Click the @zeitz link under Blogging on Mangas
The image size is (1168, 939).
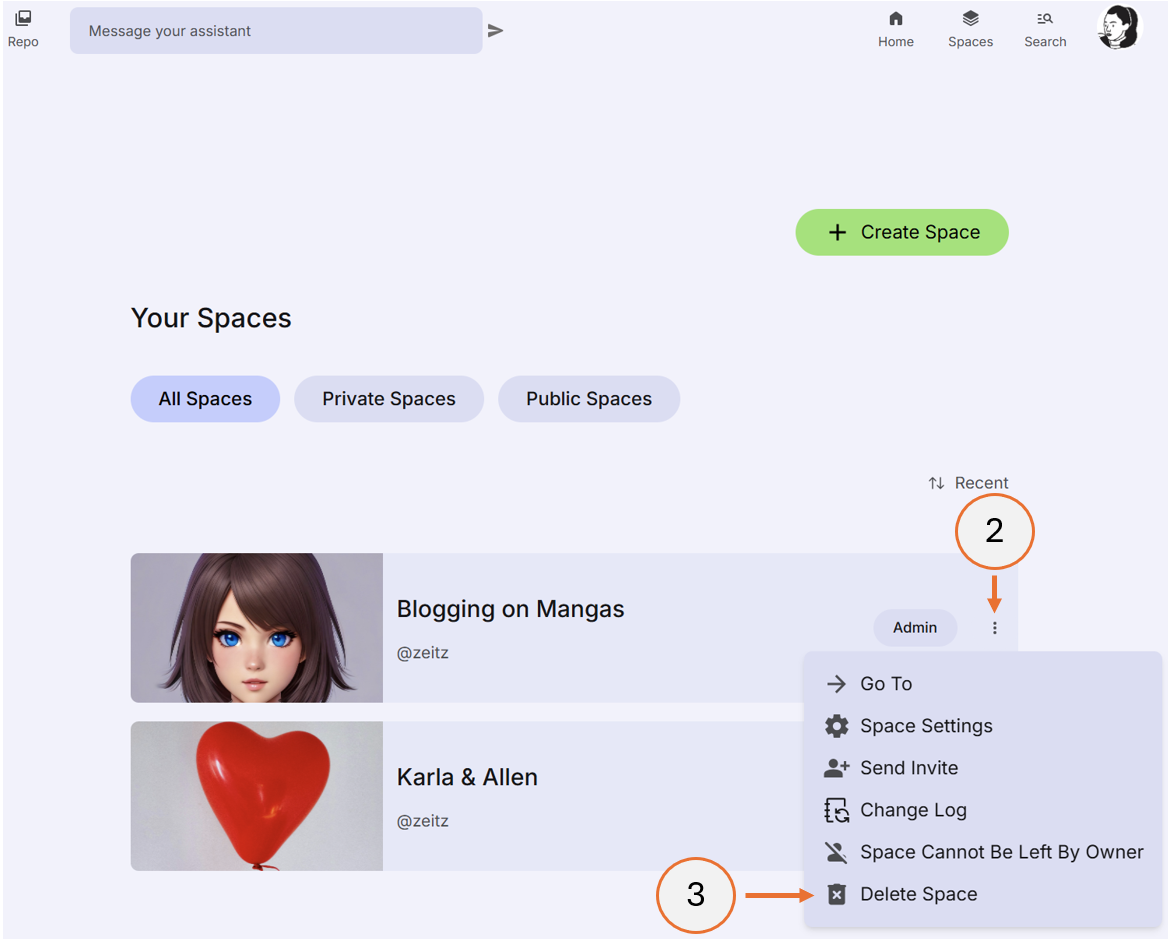click(x=422, y=652)
